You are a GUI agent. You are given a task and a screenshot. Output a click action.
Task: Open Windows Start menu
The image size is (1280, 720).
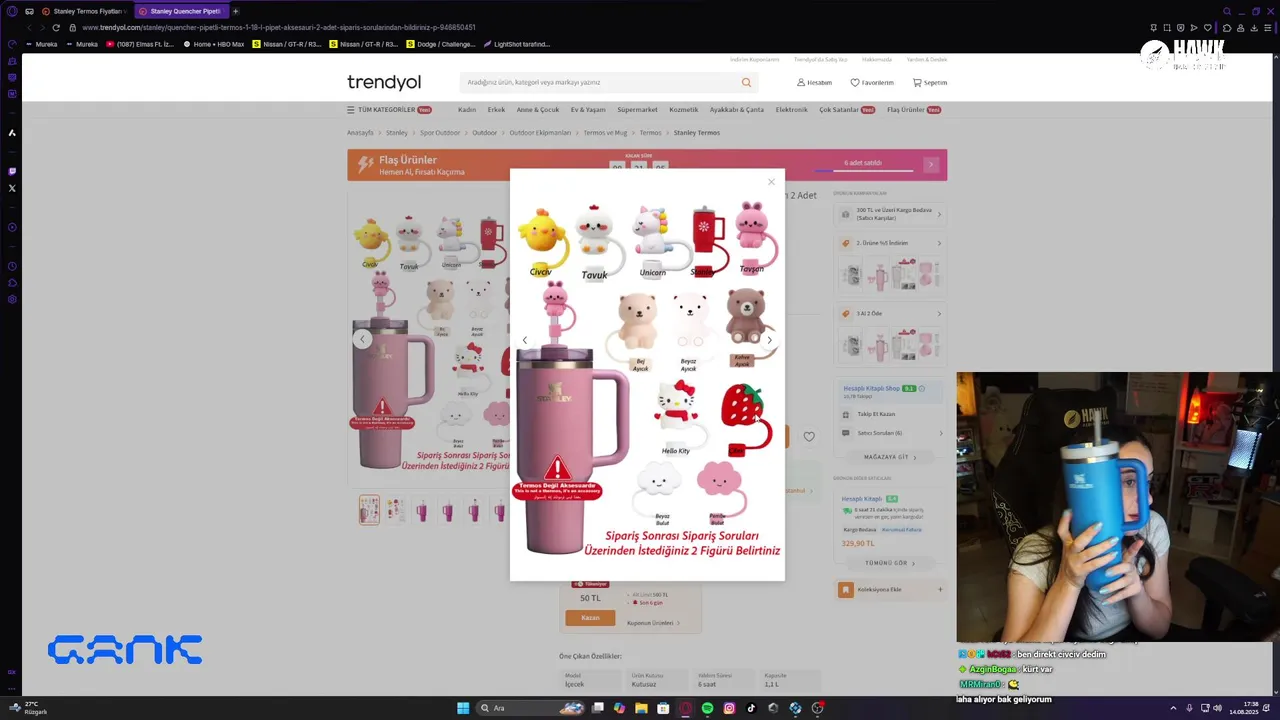463,708
